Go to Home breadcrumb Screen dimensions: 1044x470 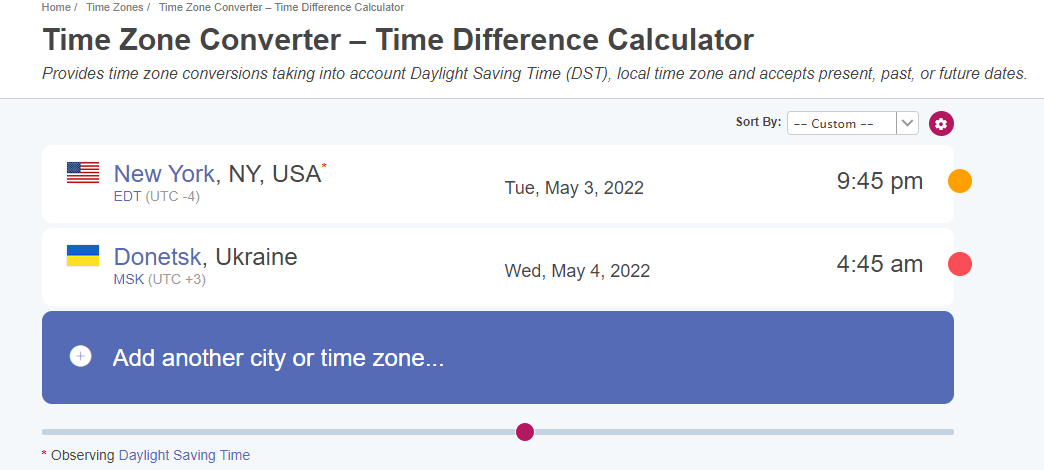pos(56,7)
